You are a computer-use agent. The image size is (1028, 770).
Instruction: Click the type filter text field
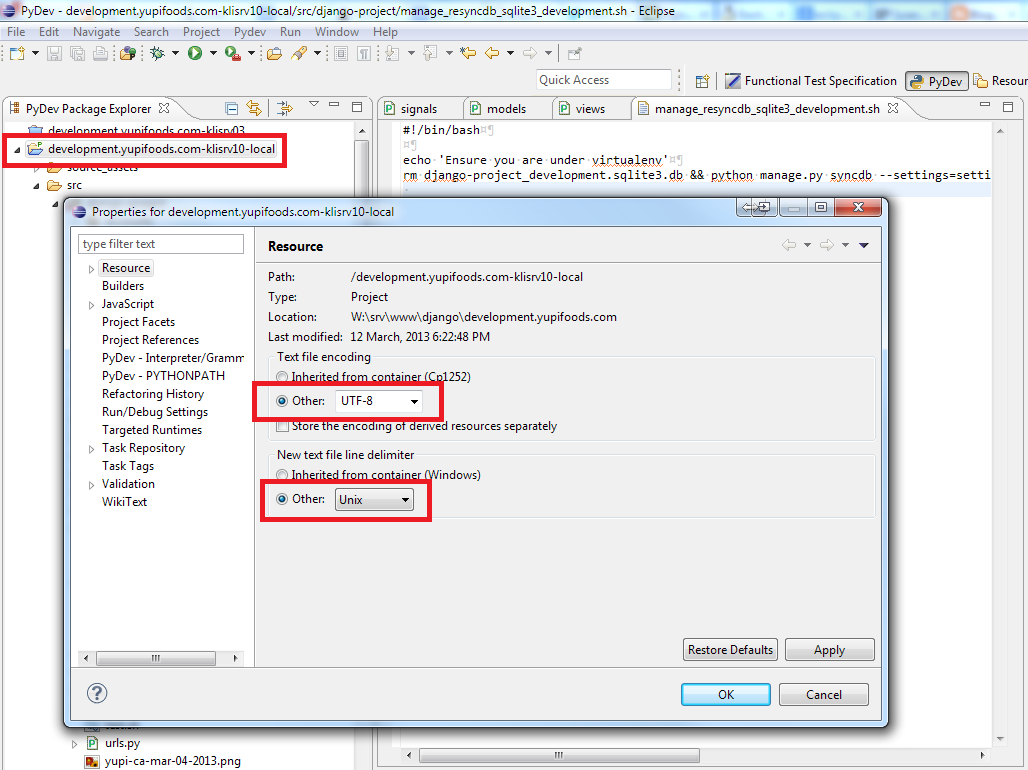click(x=161, y=244)
